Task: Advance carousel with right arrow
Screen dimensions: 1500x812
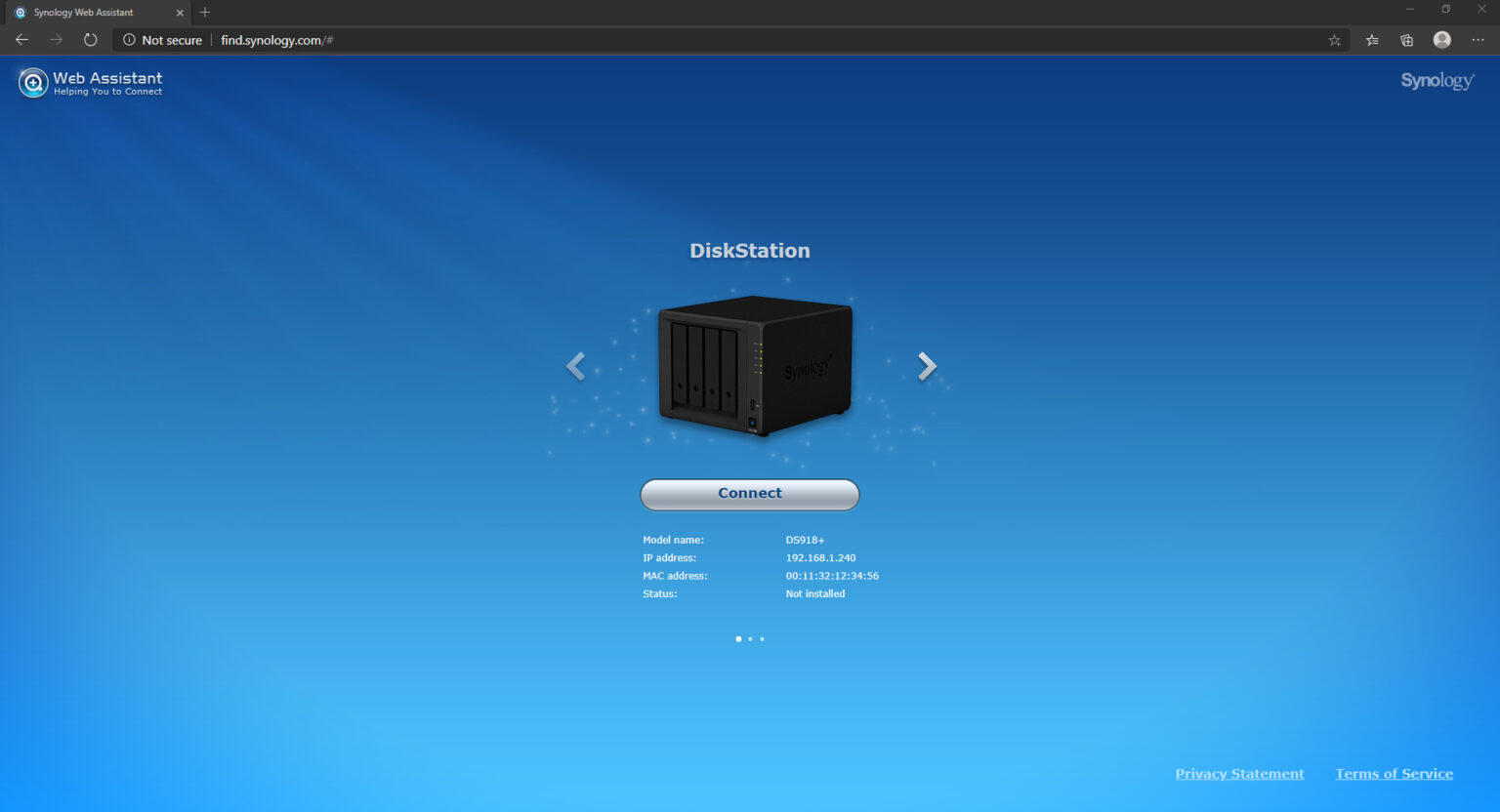Action: click(926, 366)
